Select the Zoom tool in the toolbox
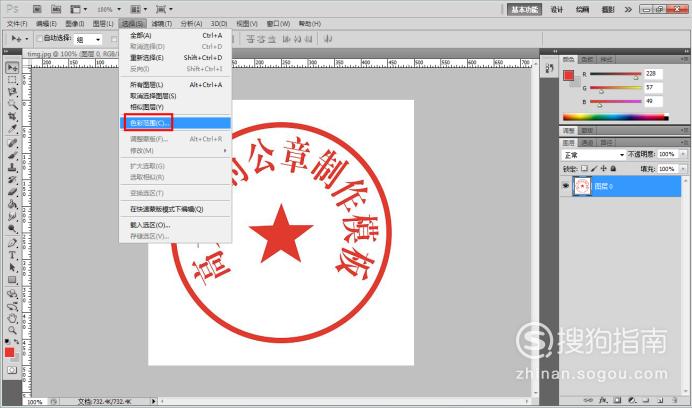Image resolution: width=692 pixels, height=408 pixels. (x=12, y=330)
